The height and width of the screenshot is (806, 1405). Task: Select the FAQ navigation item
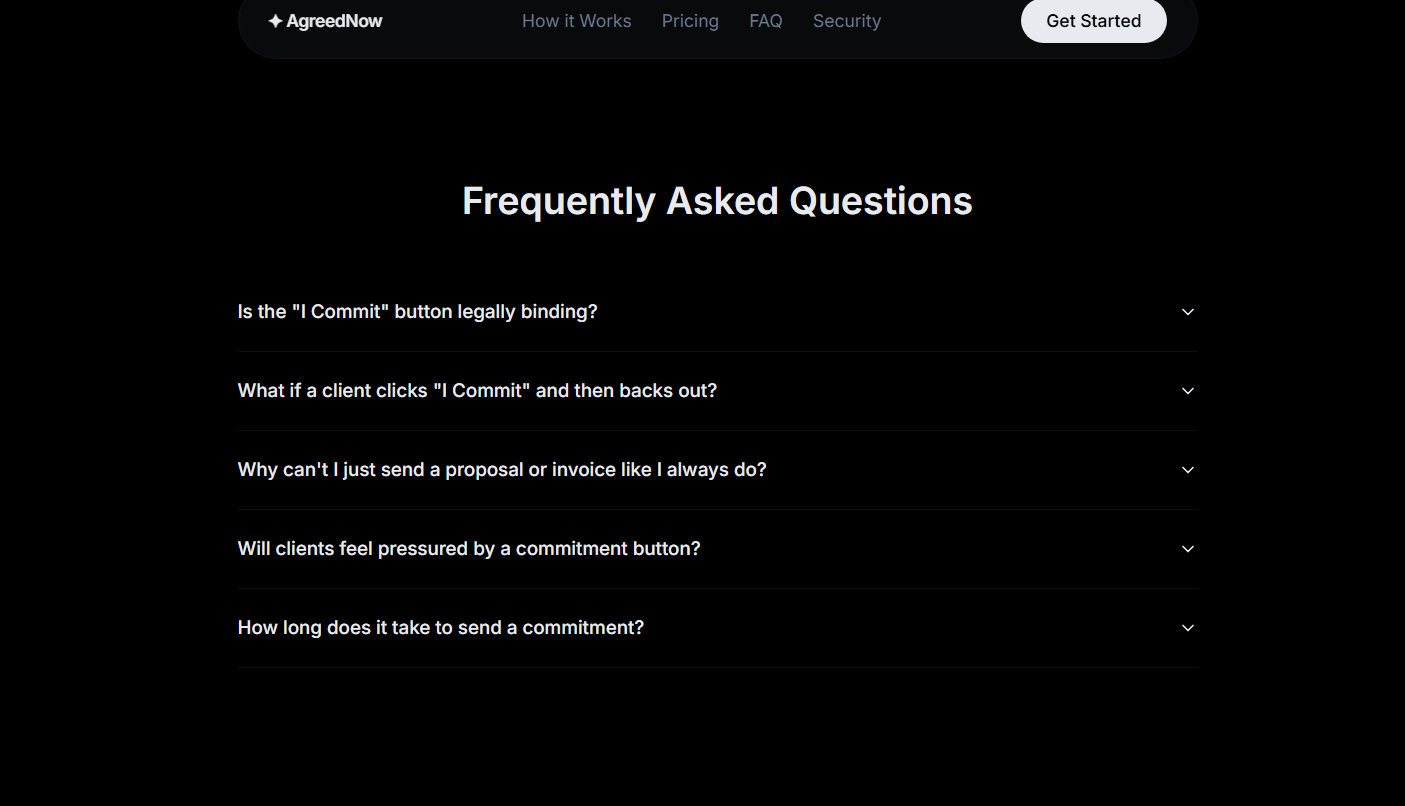(x=766, y=20)
